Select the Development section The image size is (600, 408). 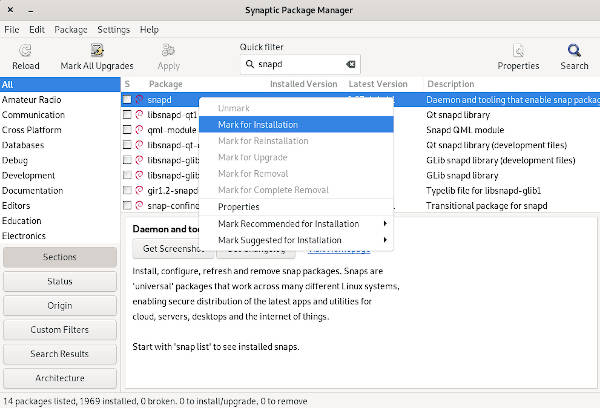[60, 175]
